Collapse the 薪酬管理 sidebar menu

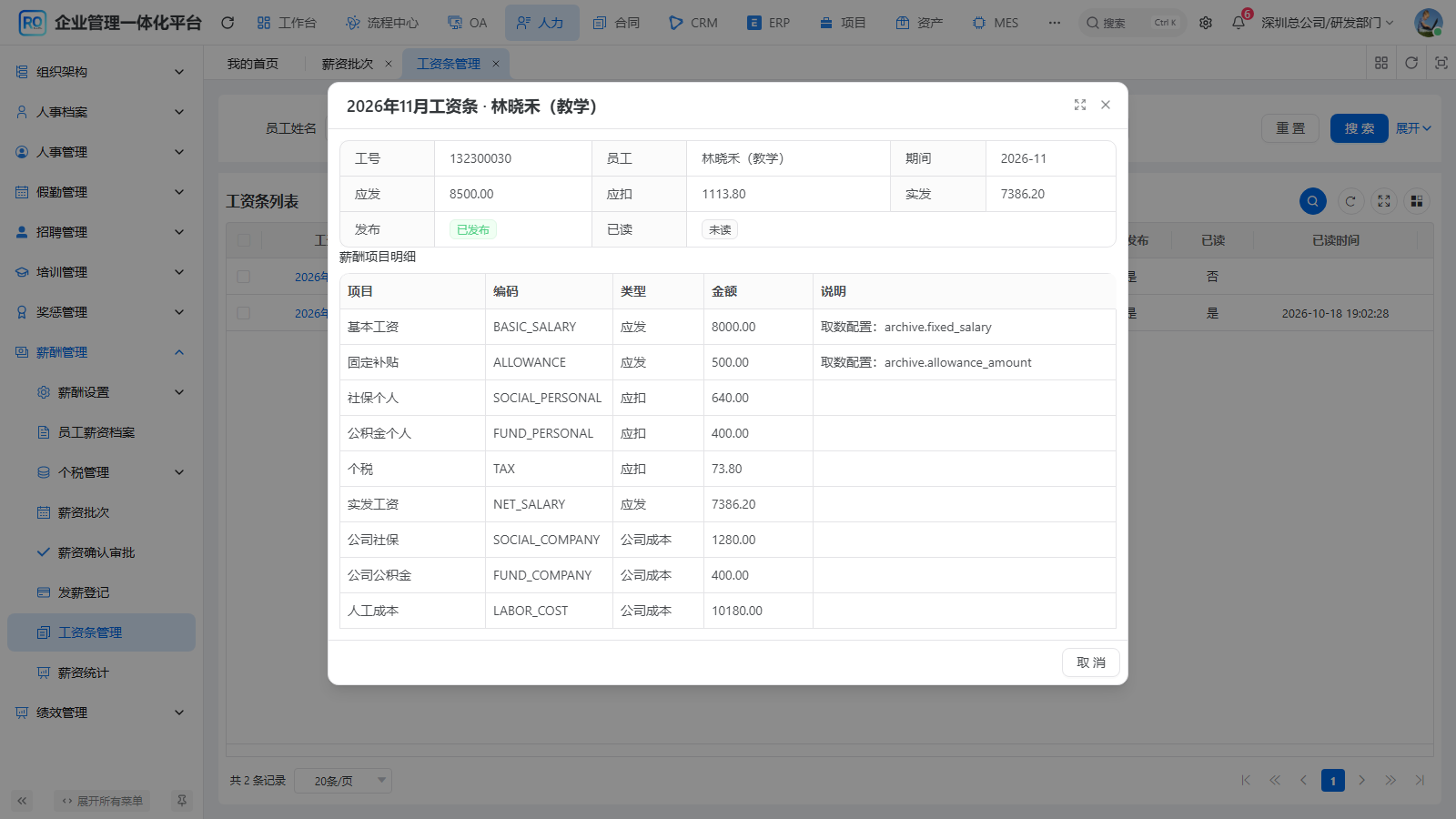click(101, 352)
